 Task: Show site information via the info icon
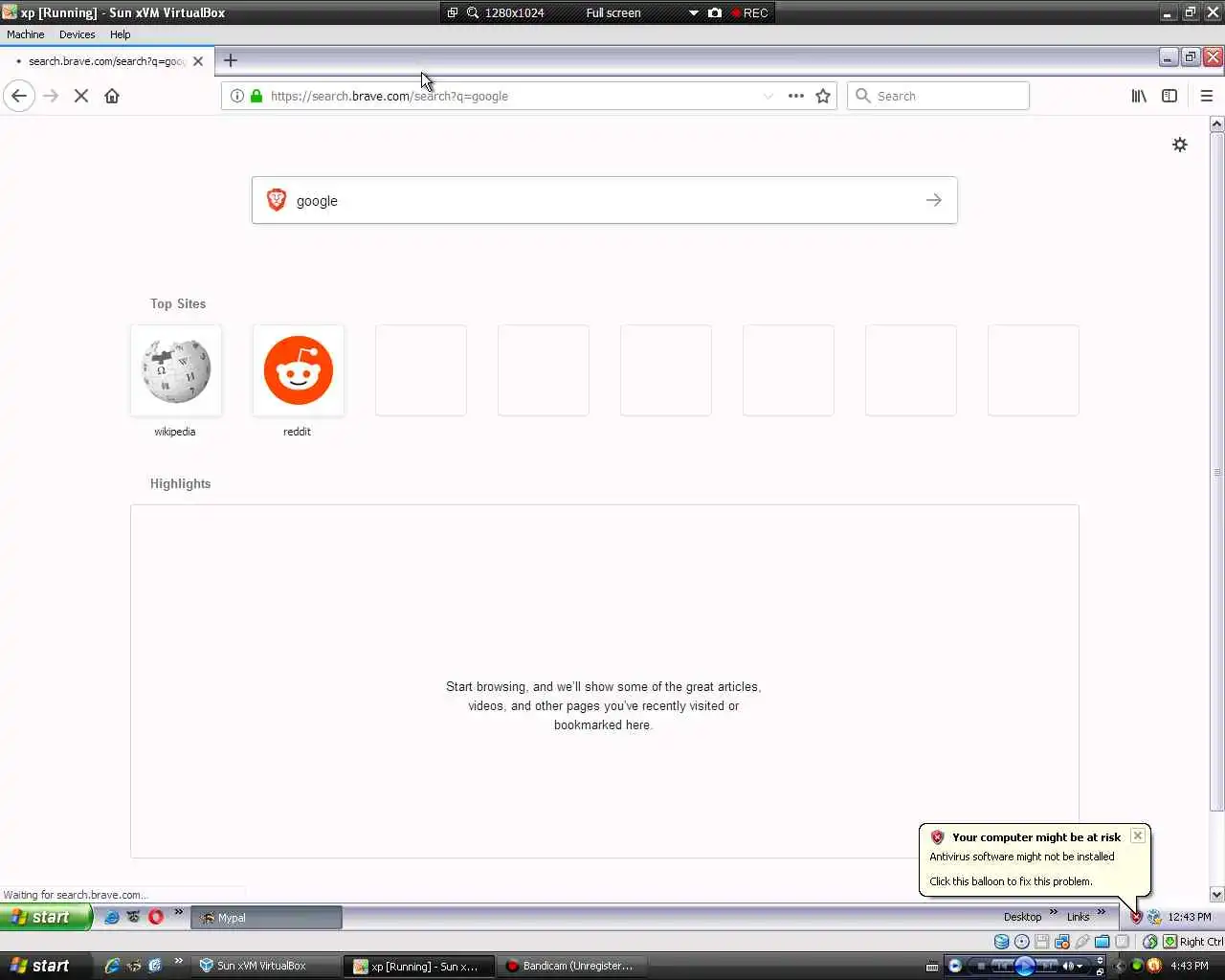[237, 96]
